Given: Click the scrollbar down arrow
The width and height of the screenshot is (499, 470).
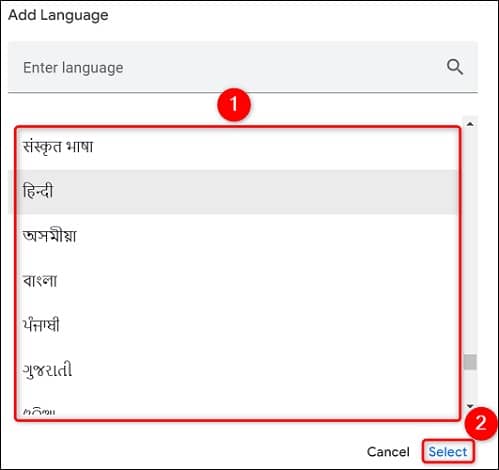Looking at the screenshot, I should click(x=470, y=406).
